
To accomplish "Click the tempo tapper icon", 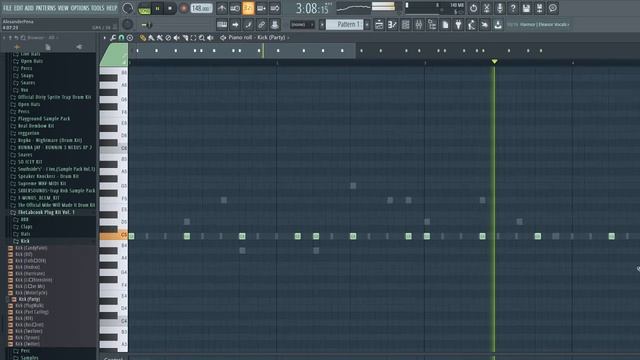I will click(471, 25).
